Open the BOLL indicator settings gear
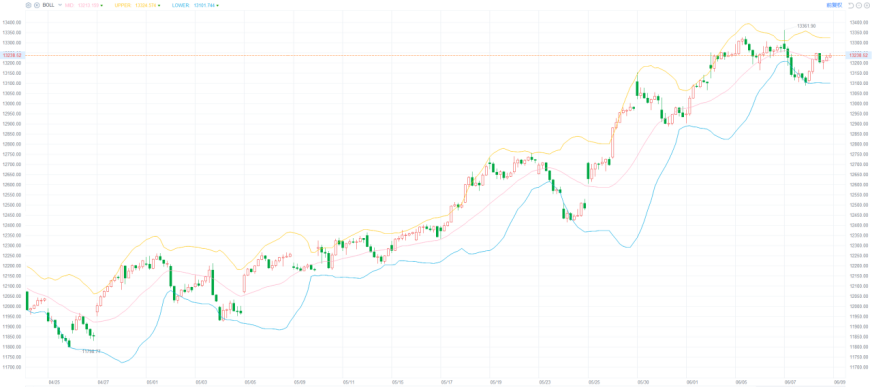The height and width of the screenshot is (388, 872). (28, 5)
